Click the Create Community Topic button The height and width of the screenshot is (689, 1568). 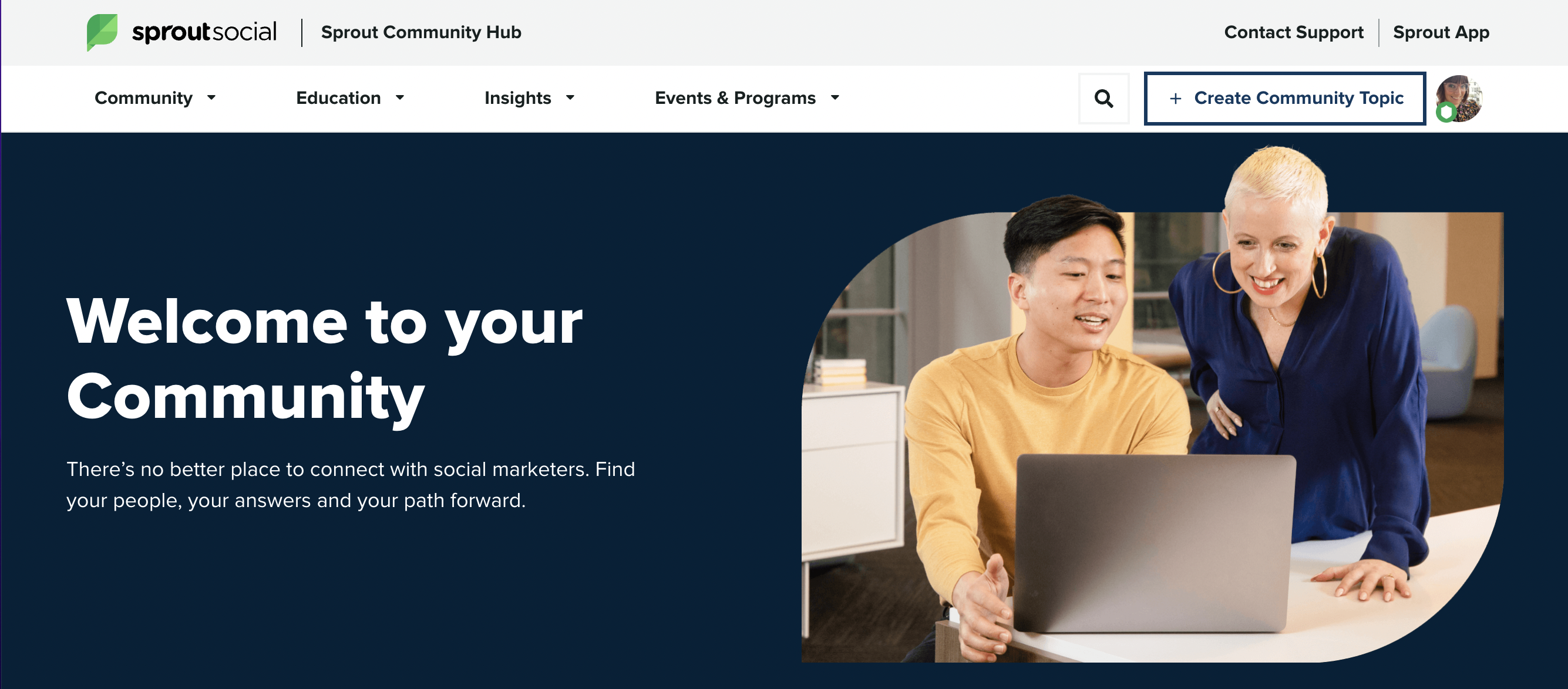pos(1284,99)
